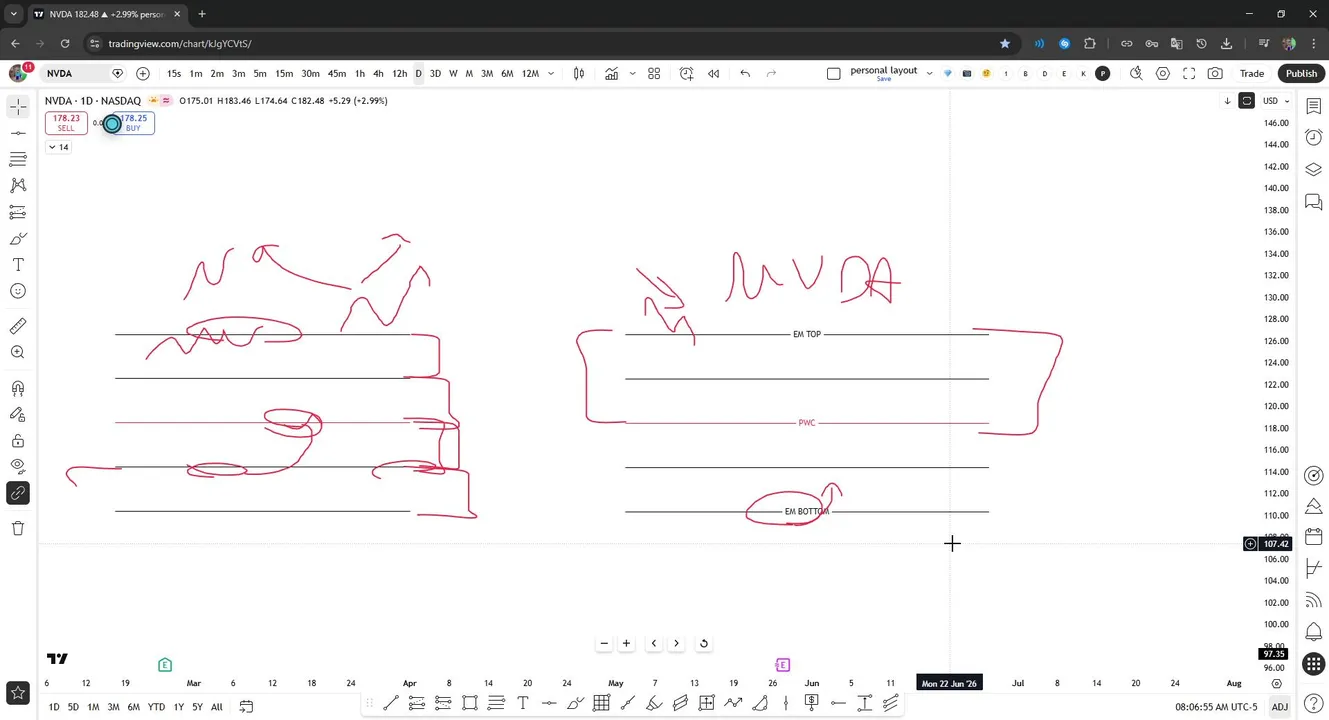
Task: Select the 12M timeframe
Action: point(530,73)
